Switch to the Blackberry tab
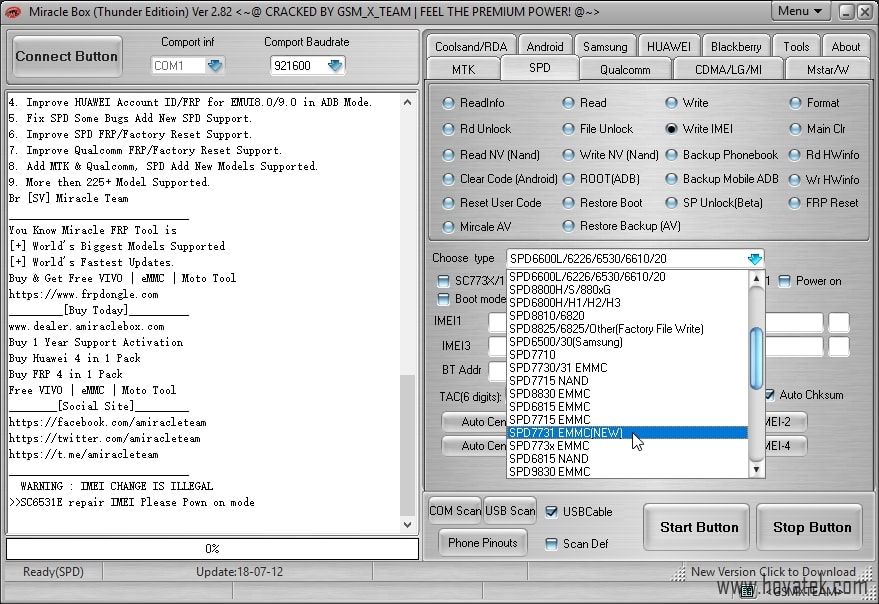The width and height of the screenshot is (879, 604). point(736,47)
